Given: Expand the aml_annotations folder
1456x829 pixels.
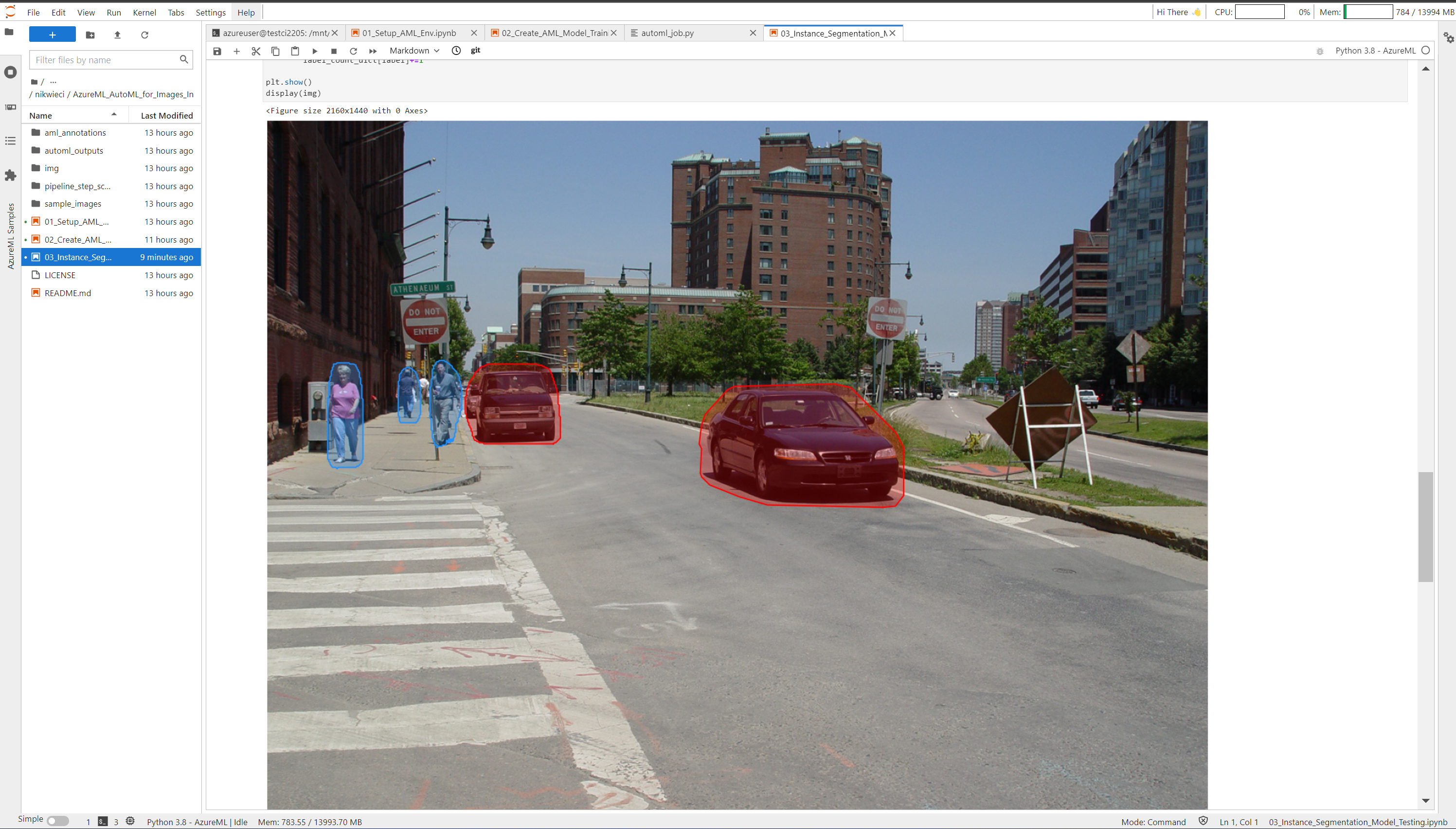Looking at the screenshot, I should pos(75,133).
